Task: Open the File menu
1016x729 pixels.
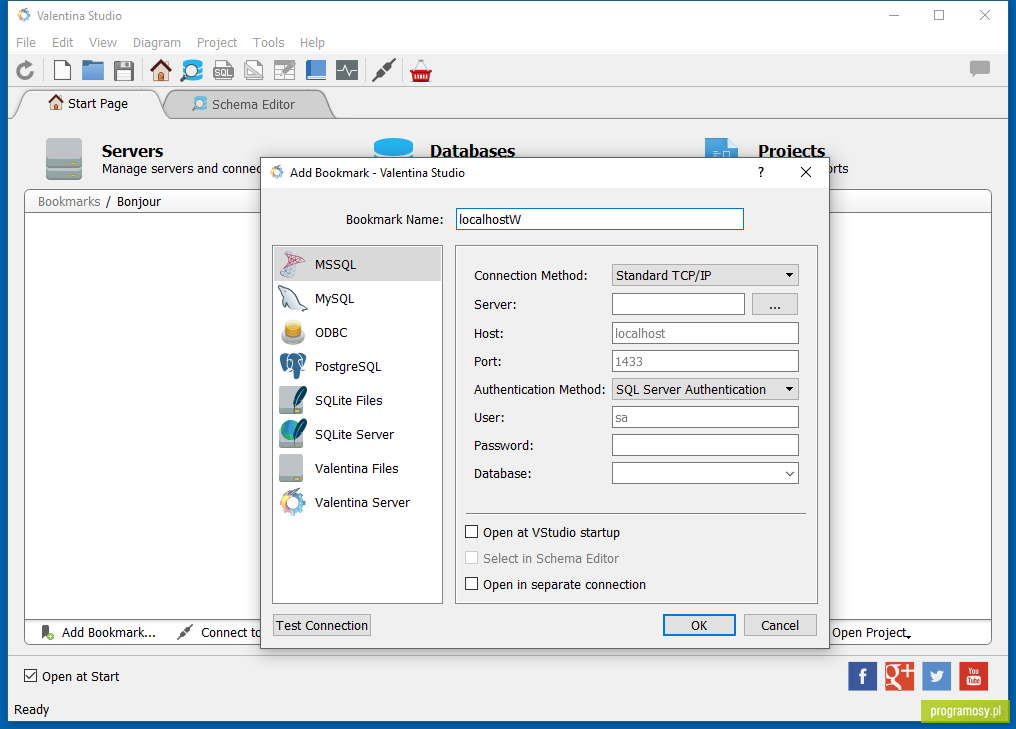Action: [26, 43]
